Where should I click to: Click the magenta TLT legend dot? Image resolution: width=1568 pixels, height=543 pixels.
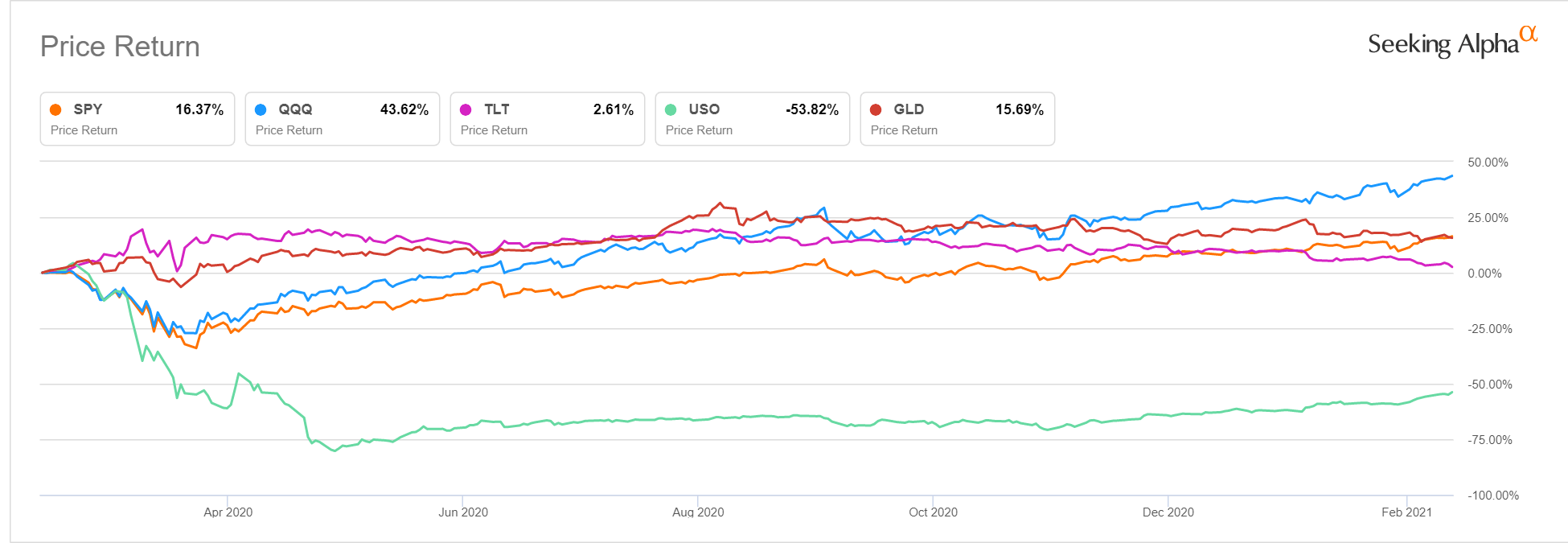pyautogui.click(x=466, y=109)
